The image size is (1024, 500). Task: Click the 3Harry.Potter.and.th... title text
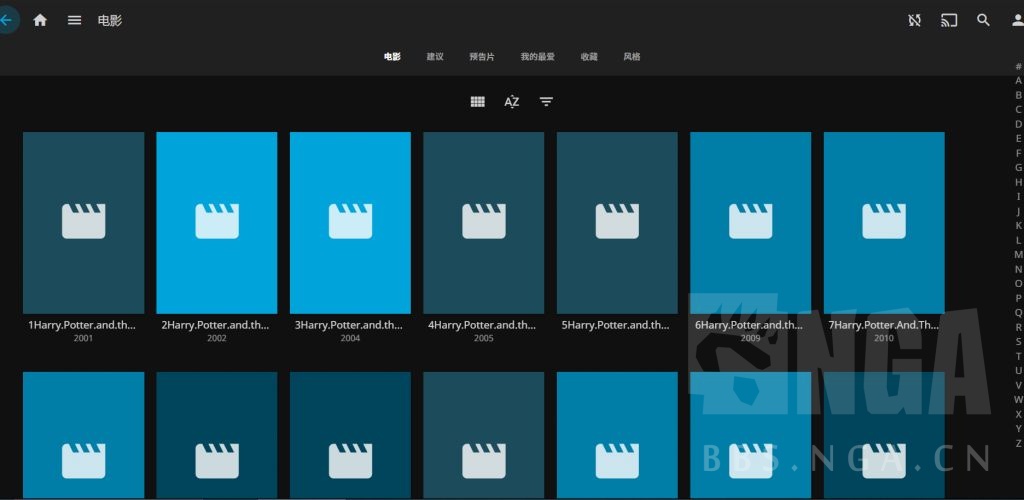(349, 325)
